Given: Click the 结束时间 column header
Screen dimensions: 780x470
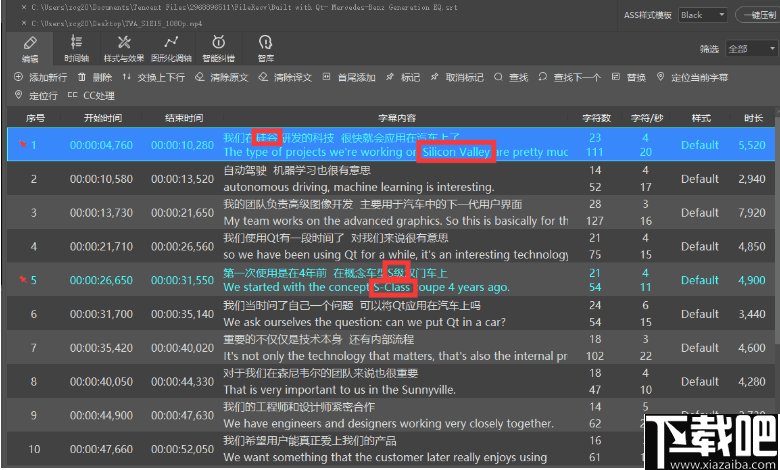Looking at the screenshot, I should click(184, 118).
